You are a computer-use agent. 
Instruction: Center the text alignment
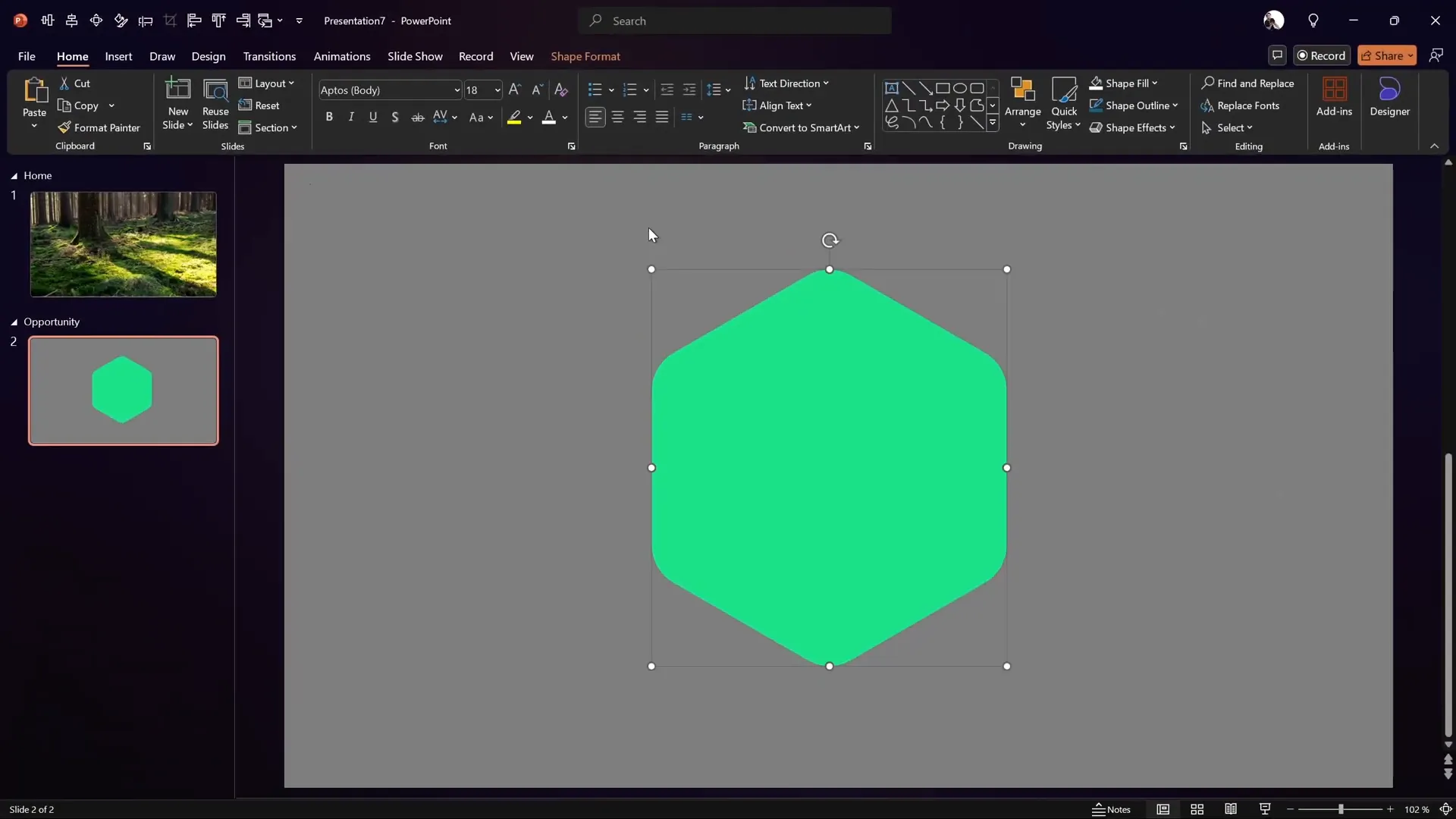pos(618,117)
